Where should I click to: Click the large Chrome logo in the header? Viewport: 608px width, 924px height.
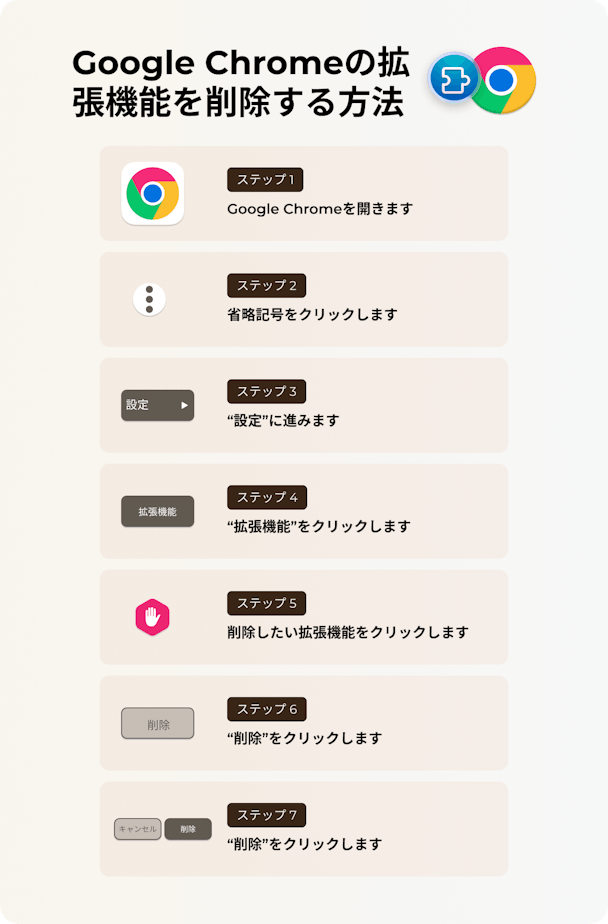(503, 80)
